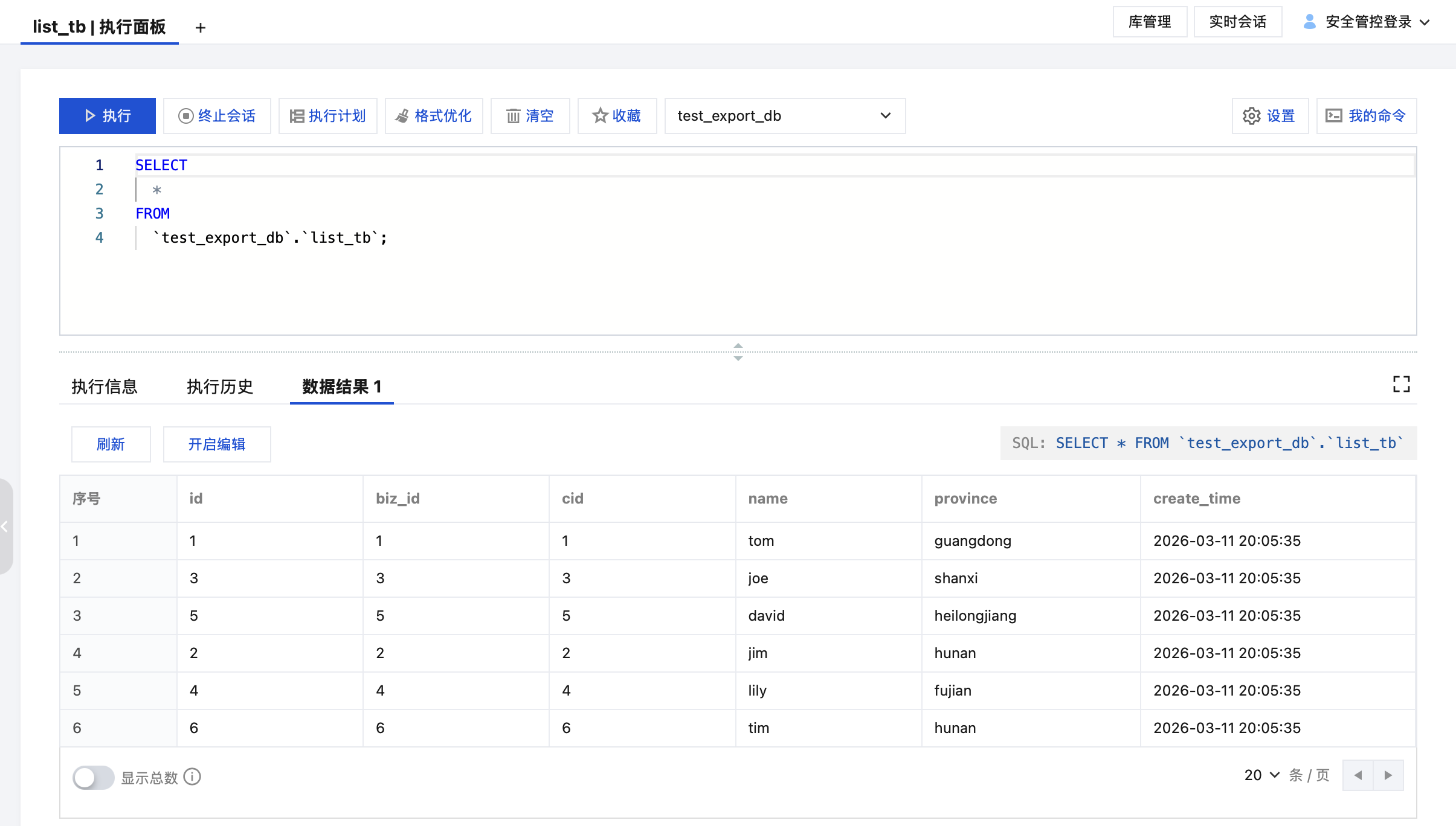This screenshot has width=1456, height=826.
Task: Stop the session with 终止会话
Action: pyautogui.click(x=217, y=116)
